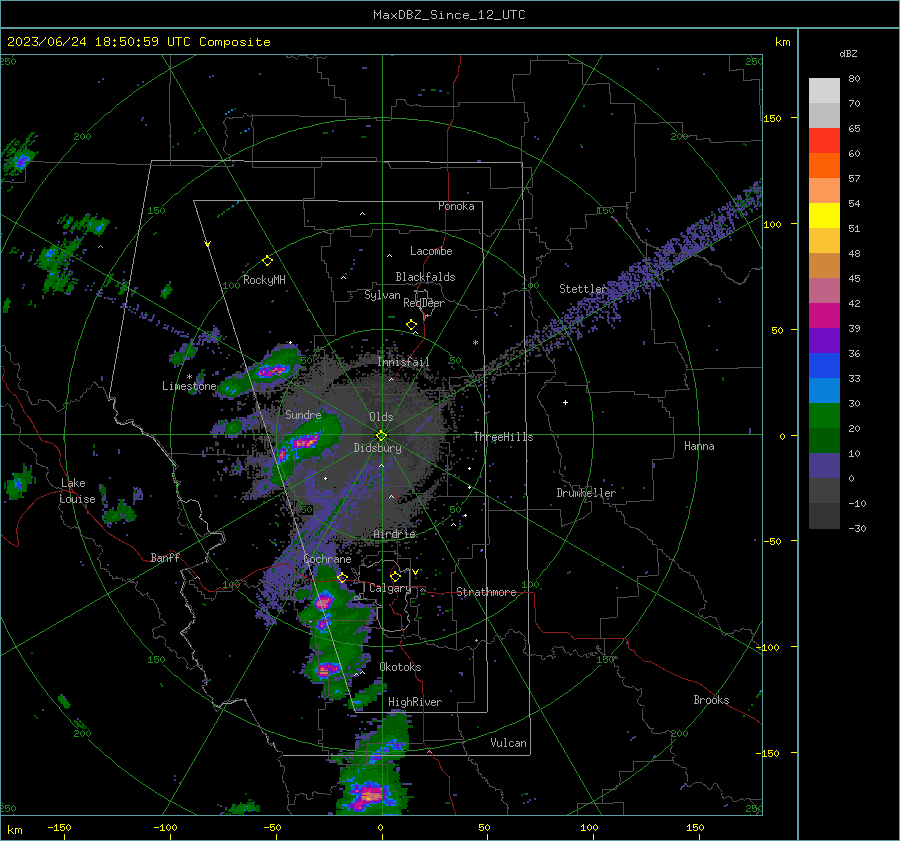Click the Ponoka city label
The image size is (900, 841).
tap(456, 206)
